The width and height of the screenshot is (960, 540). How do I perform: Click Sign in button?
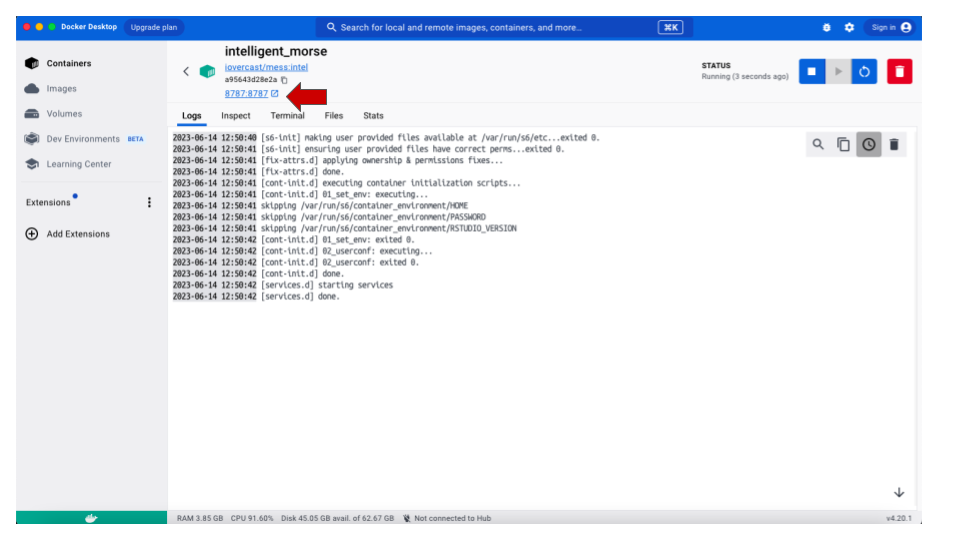click(x=891, y=28)
